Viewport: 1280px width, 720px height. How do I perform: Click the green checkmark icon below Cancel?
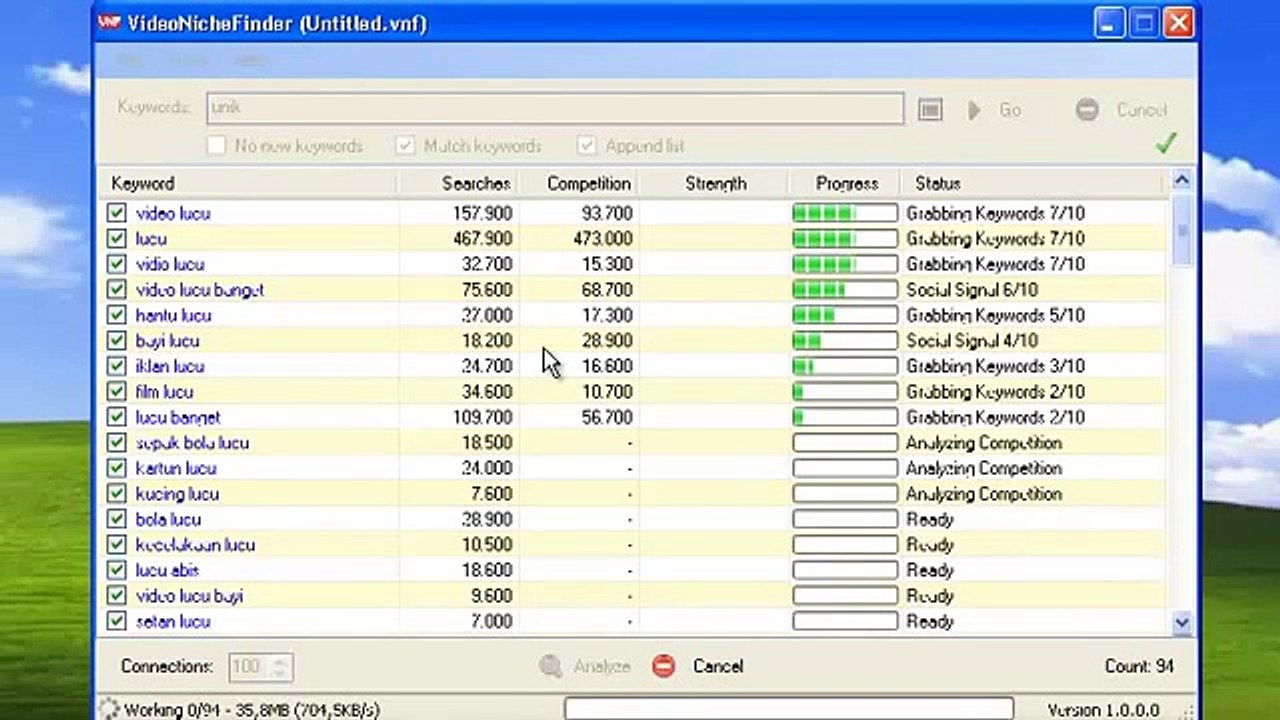[1165, 144]
